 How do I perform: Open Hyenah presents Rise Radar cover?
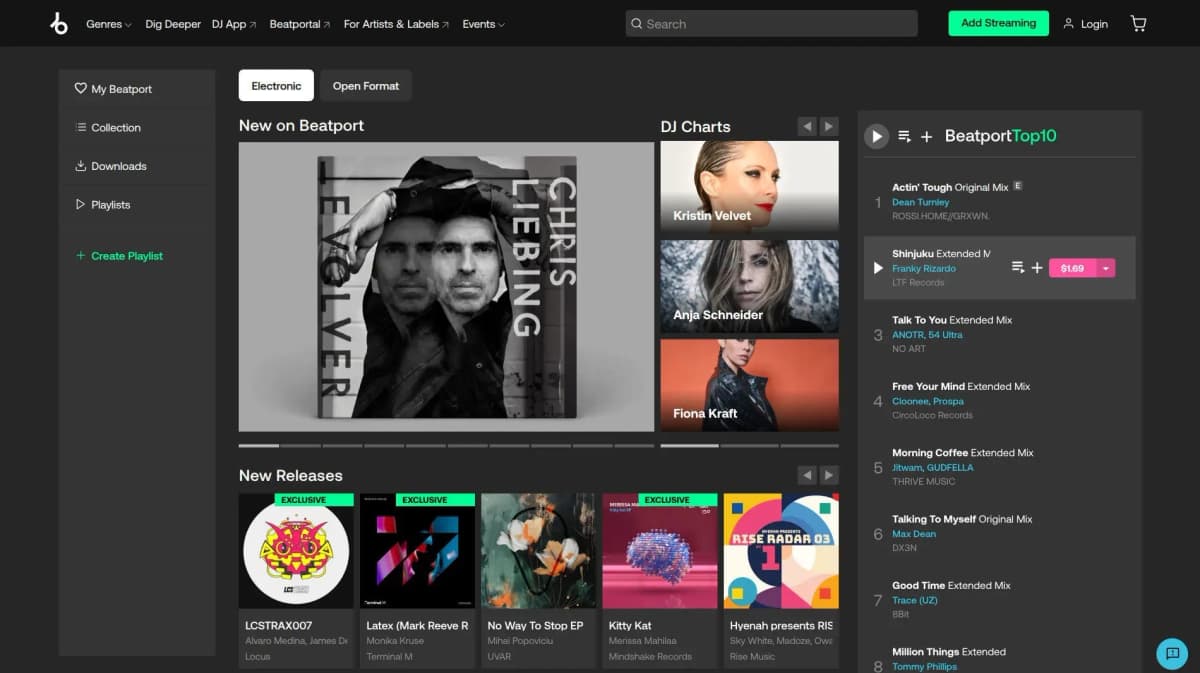click(x=781, y=551)
